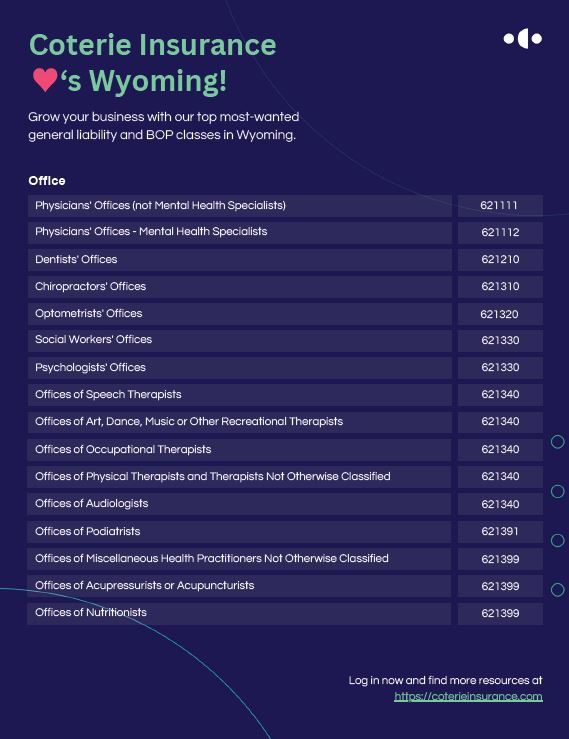Click the 'Grow your business' intro paragraph

point(164,126)
